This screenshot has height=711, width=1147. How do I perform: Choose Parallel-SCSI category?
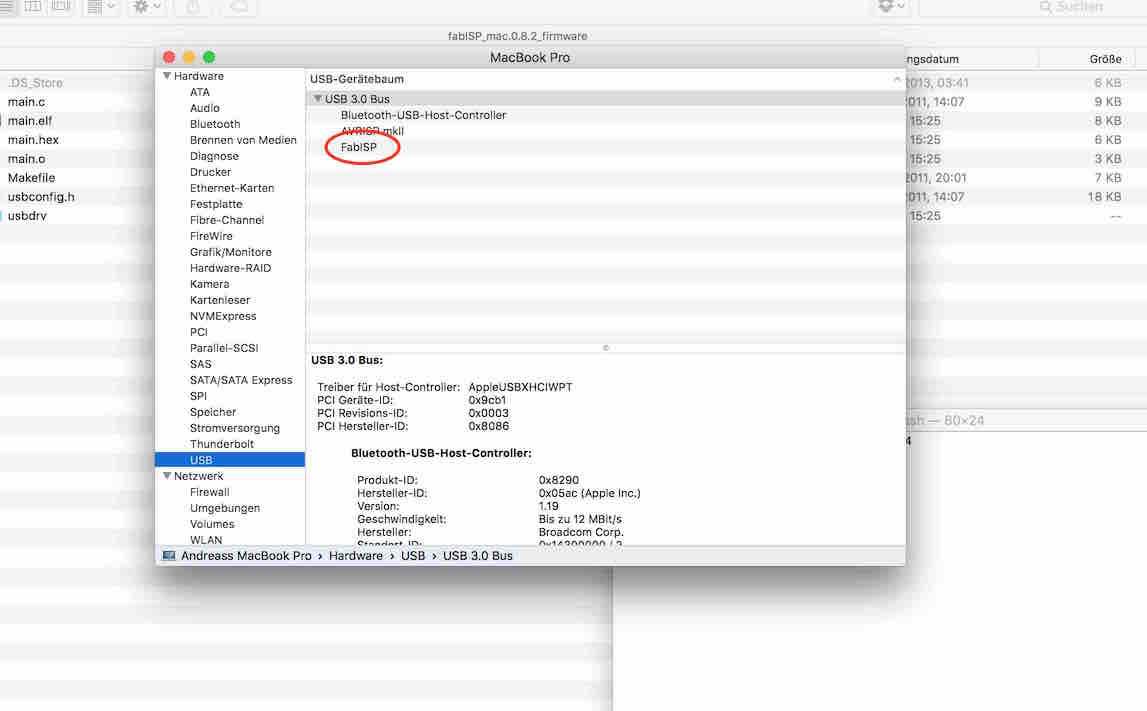pos(224,349)
